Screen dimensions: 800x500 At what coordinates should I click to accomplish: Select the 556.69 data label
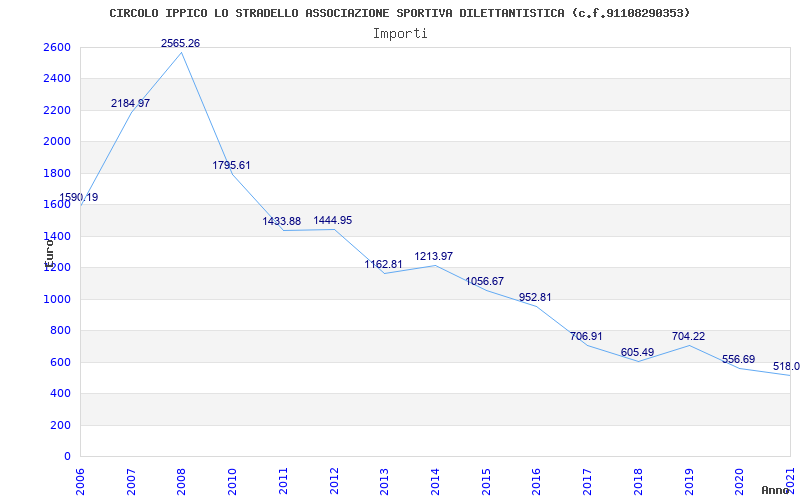pos(738,359)
